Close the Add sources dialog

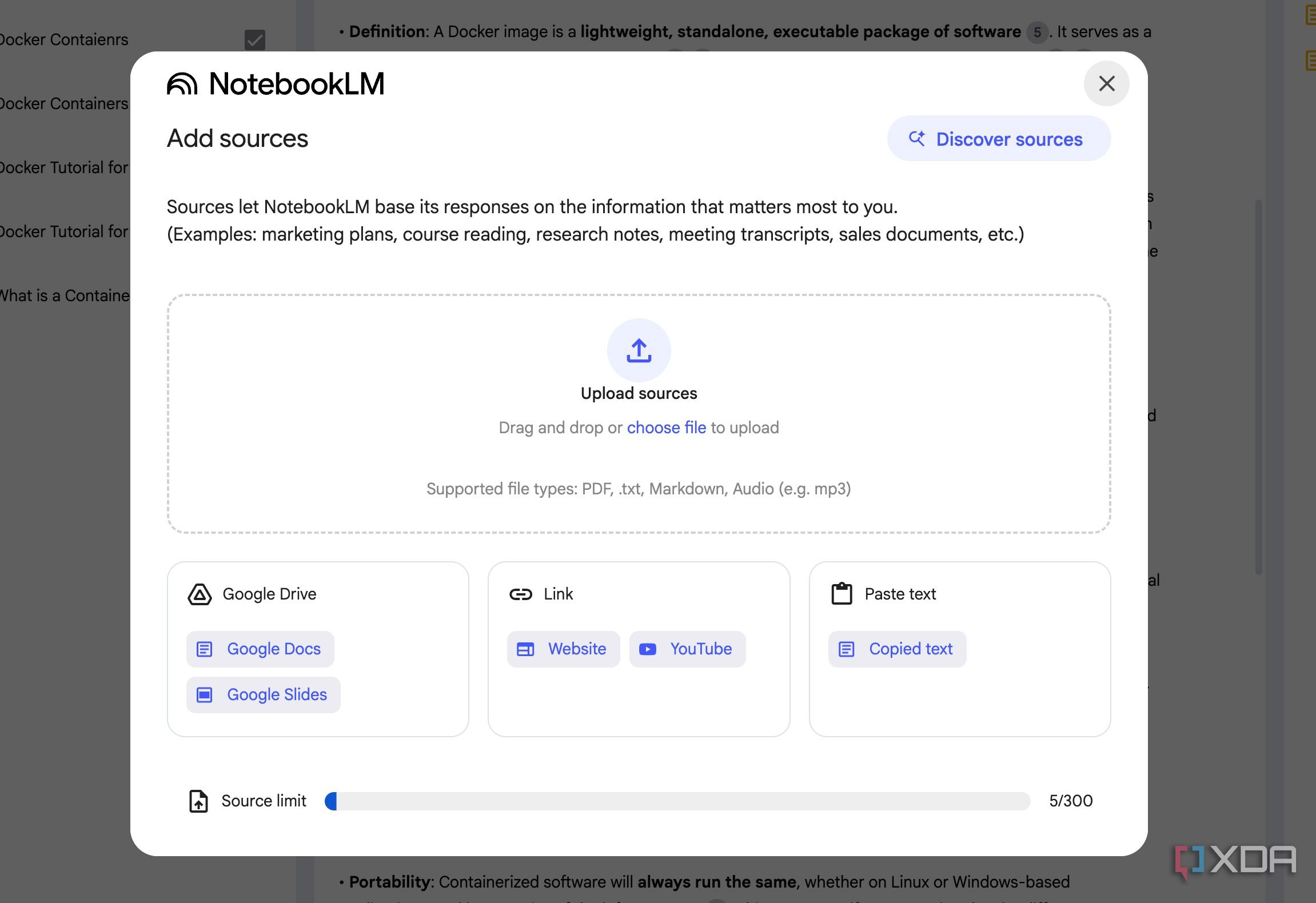(x=1106, y=83)
